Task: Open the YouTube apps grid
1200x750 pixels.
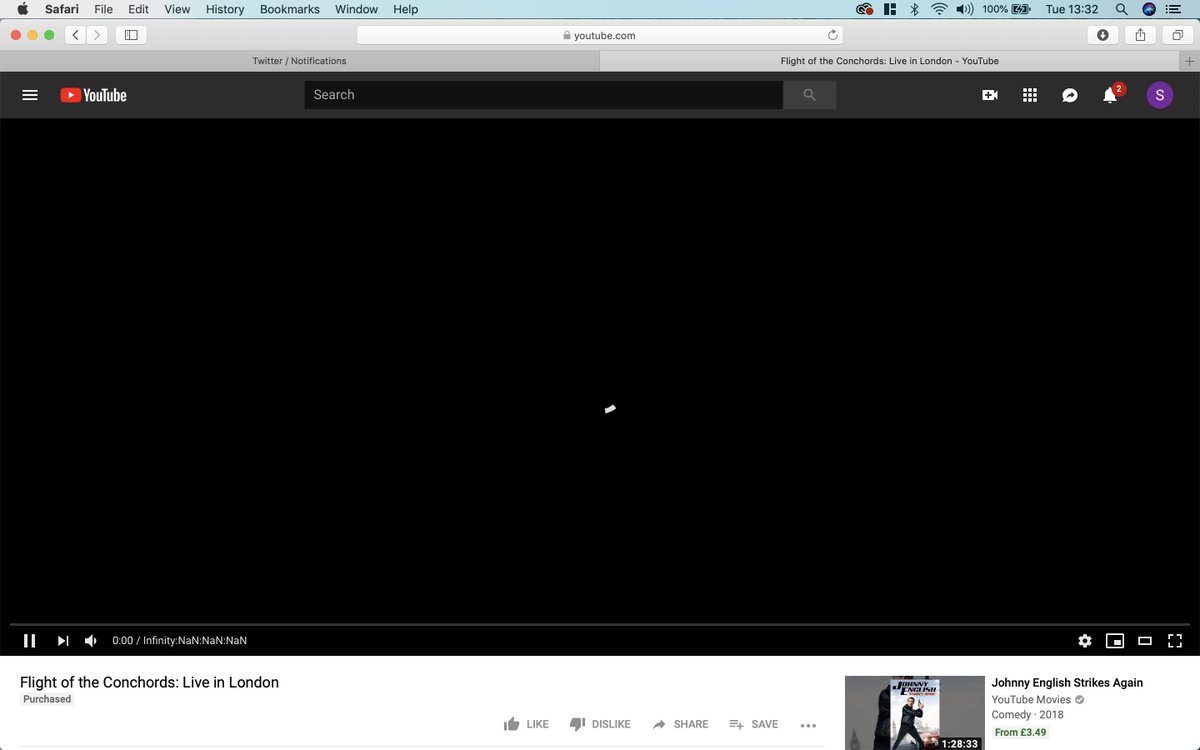Action: click(x=1030, y=95)
